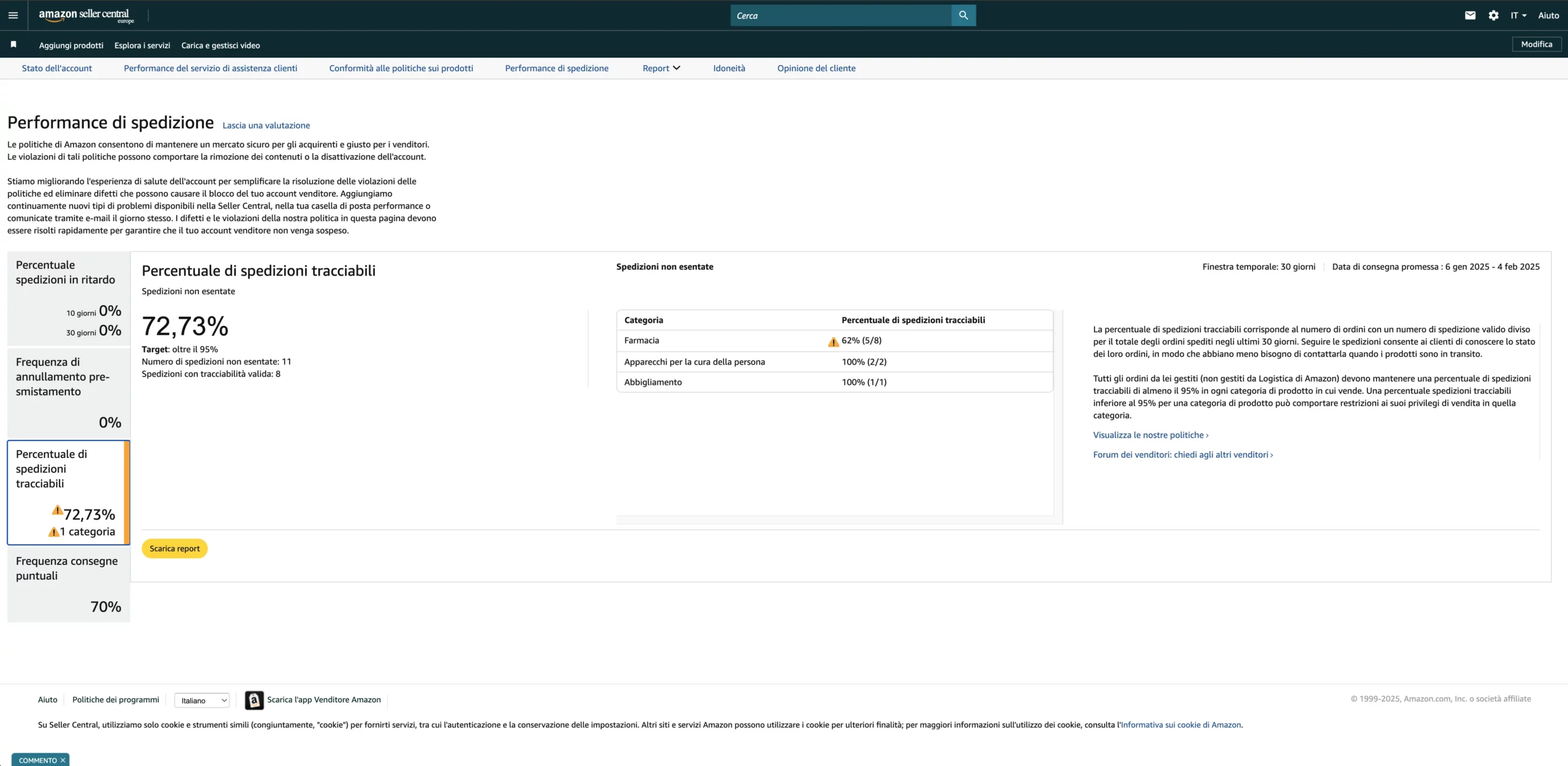Click the Target: oltre il 95% text
This screenshot has height=766, width=1568.
click(x=179, y=349)
